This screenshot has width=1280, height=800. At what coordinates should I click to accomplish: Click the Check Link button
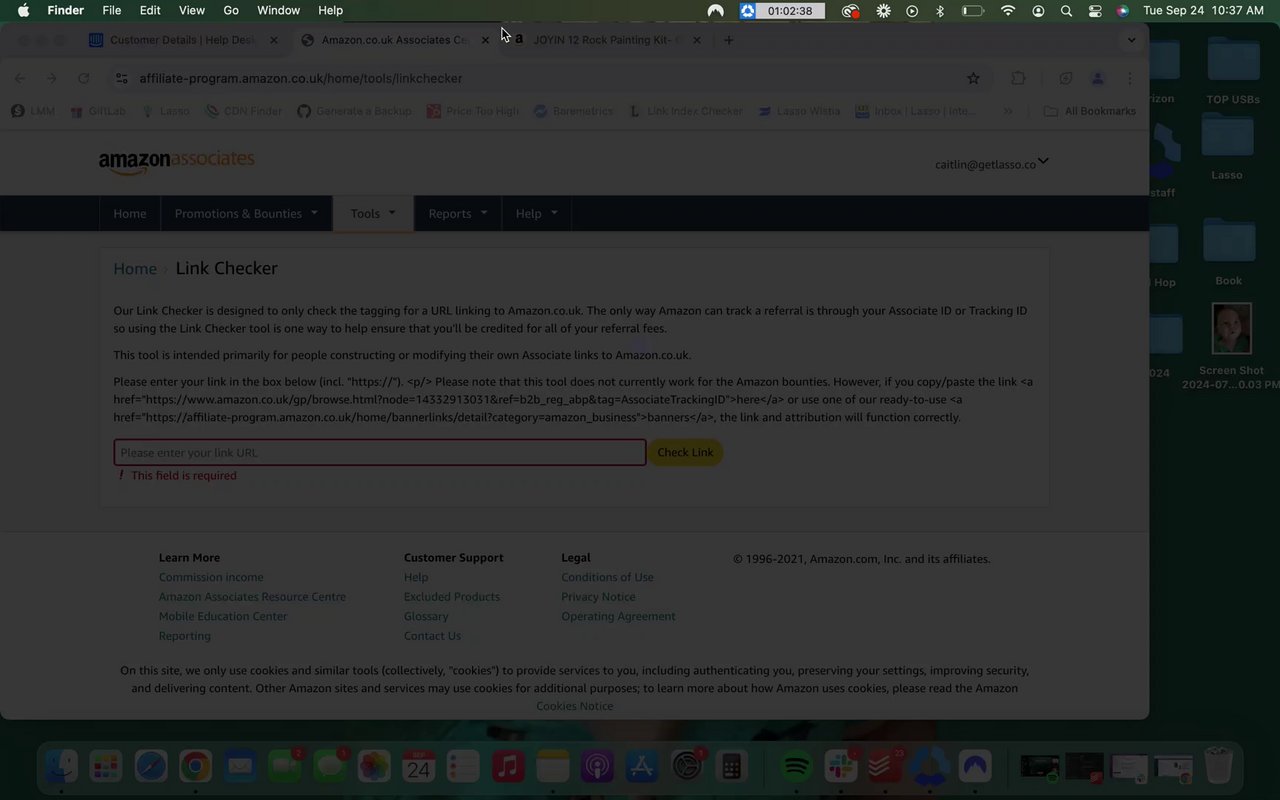point(685,452)
